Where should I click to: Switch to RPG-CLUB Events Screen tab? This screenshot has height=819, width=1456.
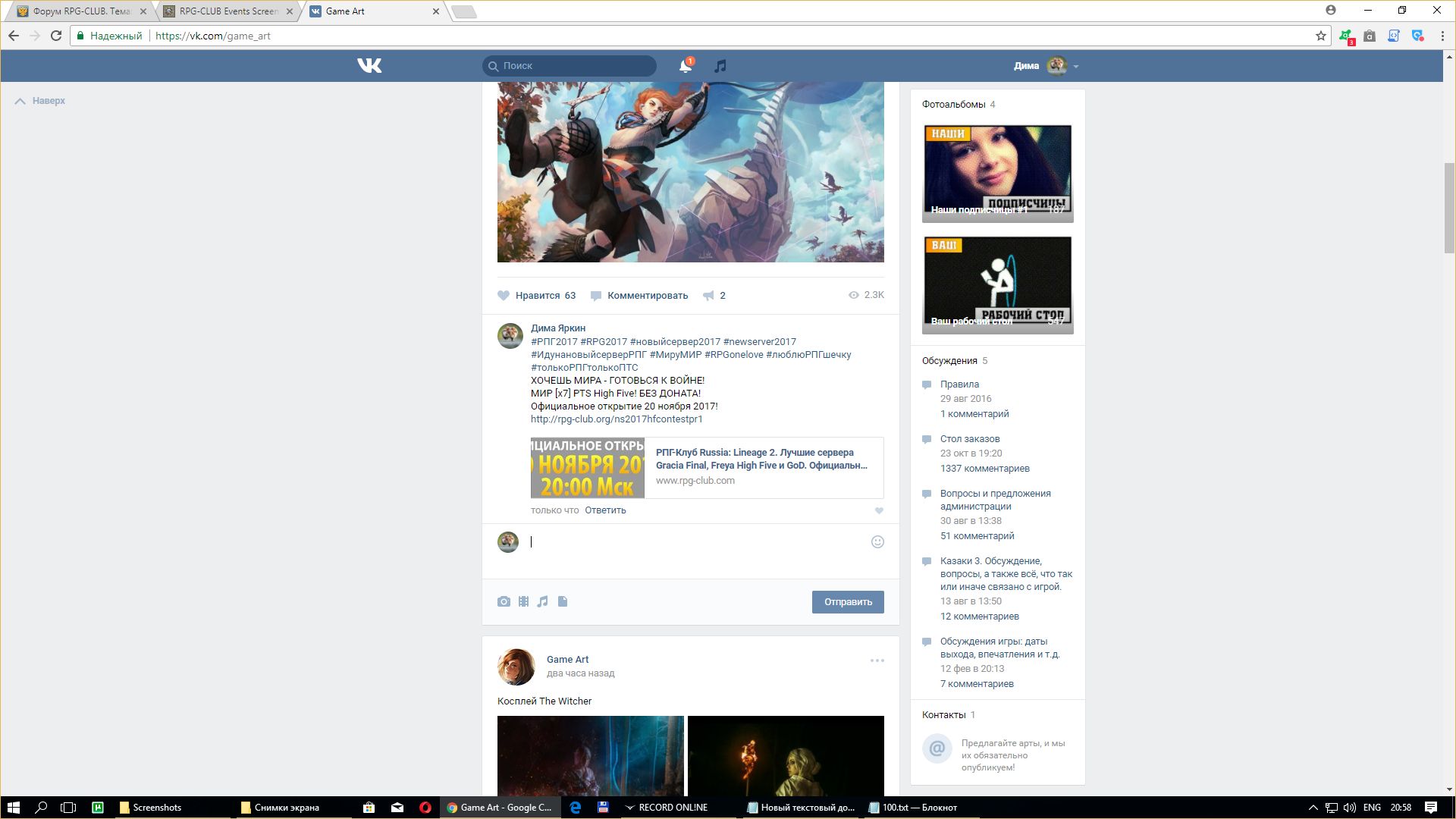pyautogui.click(x=227, y=11)
